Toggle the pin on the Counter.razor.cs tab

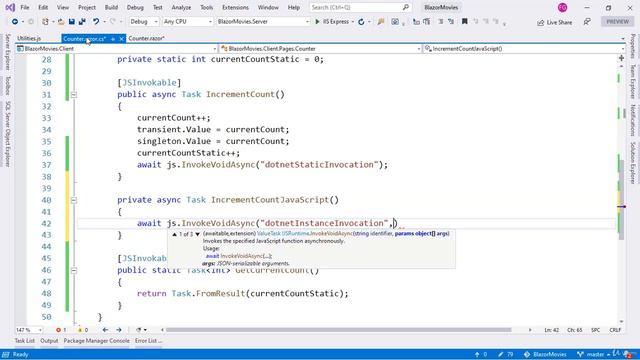pyautogui.click(x=113, y=39)
